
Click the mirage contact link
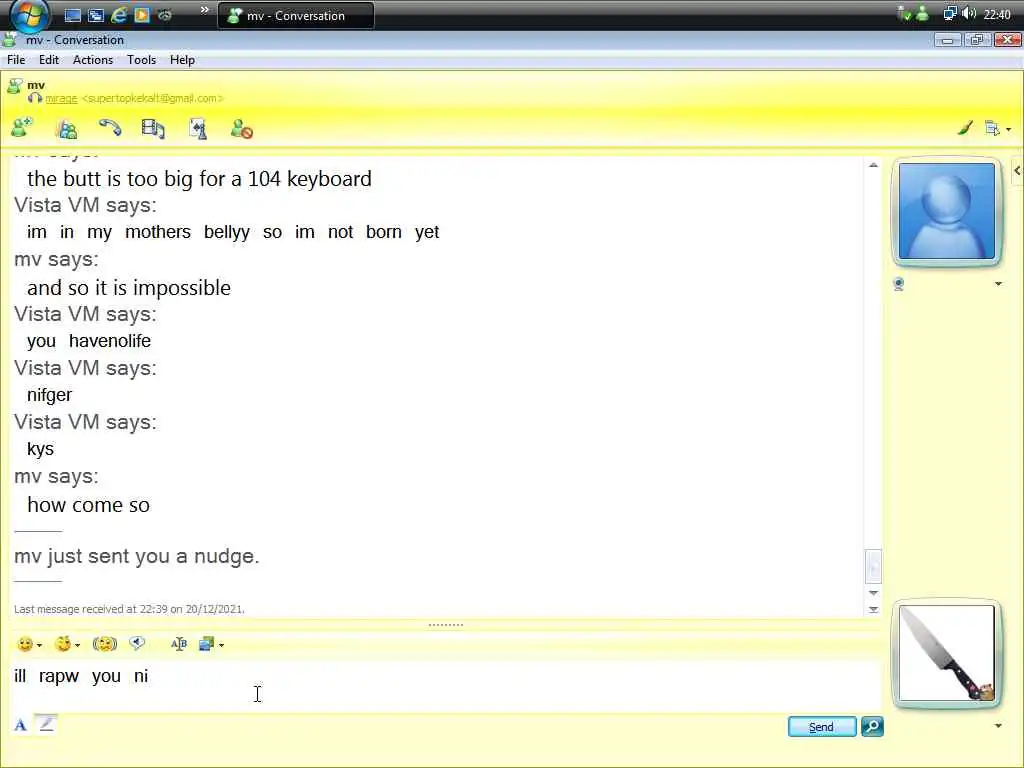tap(61, 99)
